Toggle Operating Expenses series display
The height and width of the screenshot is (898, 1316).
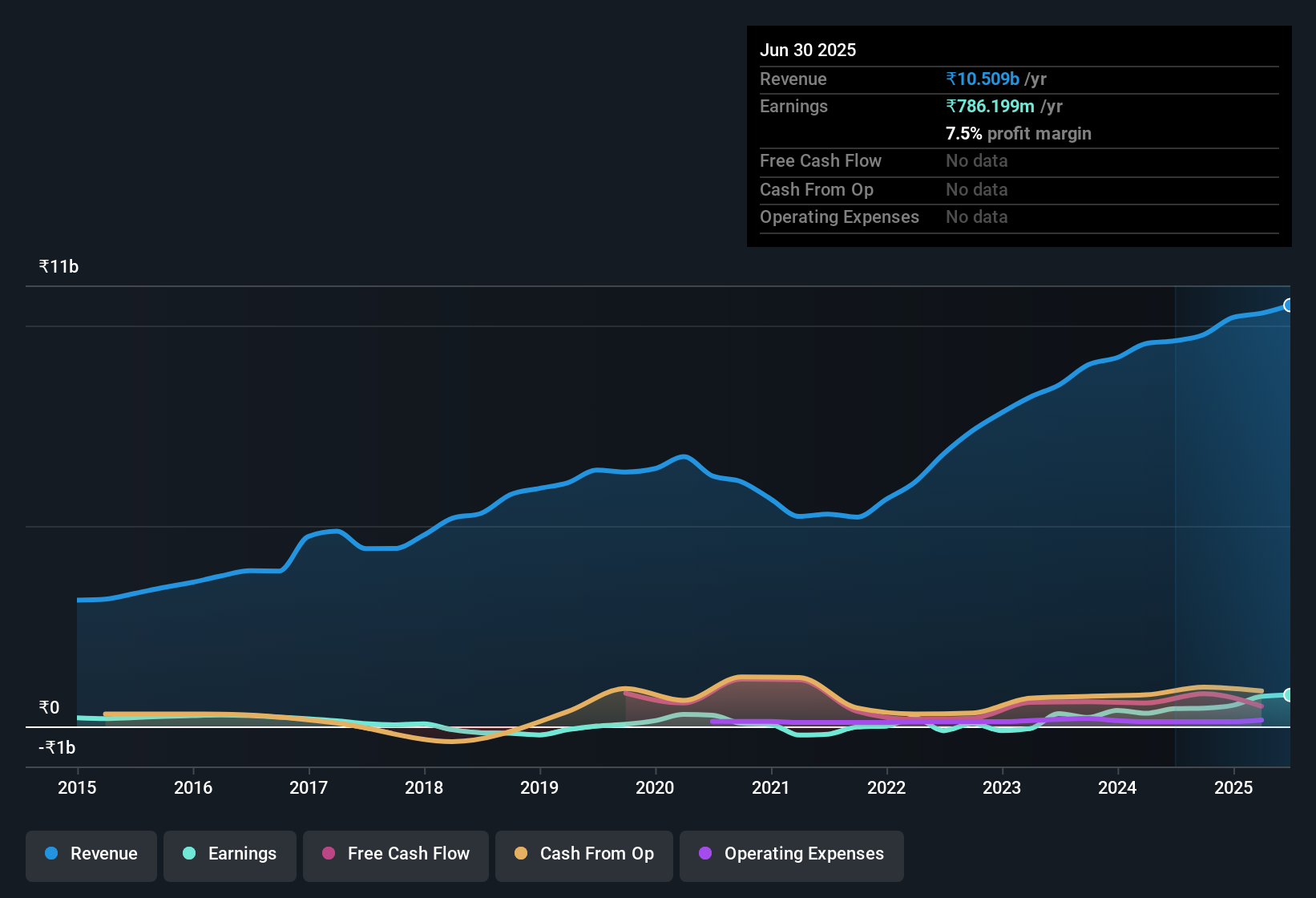pyautogui.click(x=791, y=854)
